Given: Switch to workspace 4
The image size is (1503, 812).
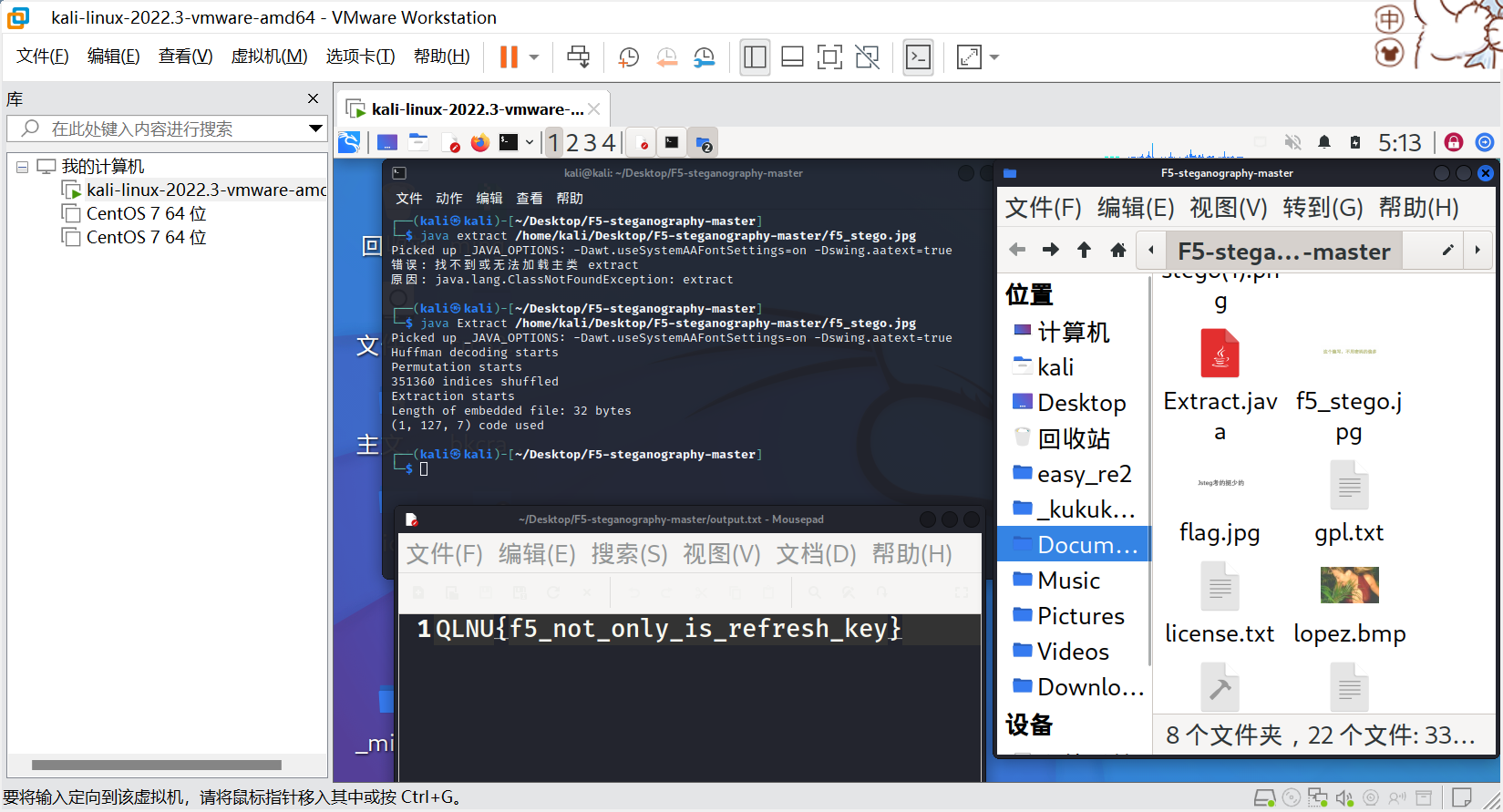Looking at the screenshot, I should (608, 143).
